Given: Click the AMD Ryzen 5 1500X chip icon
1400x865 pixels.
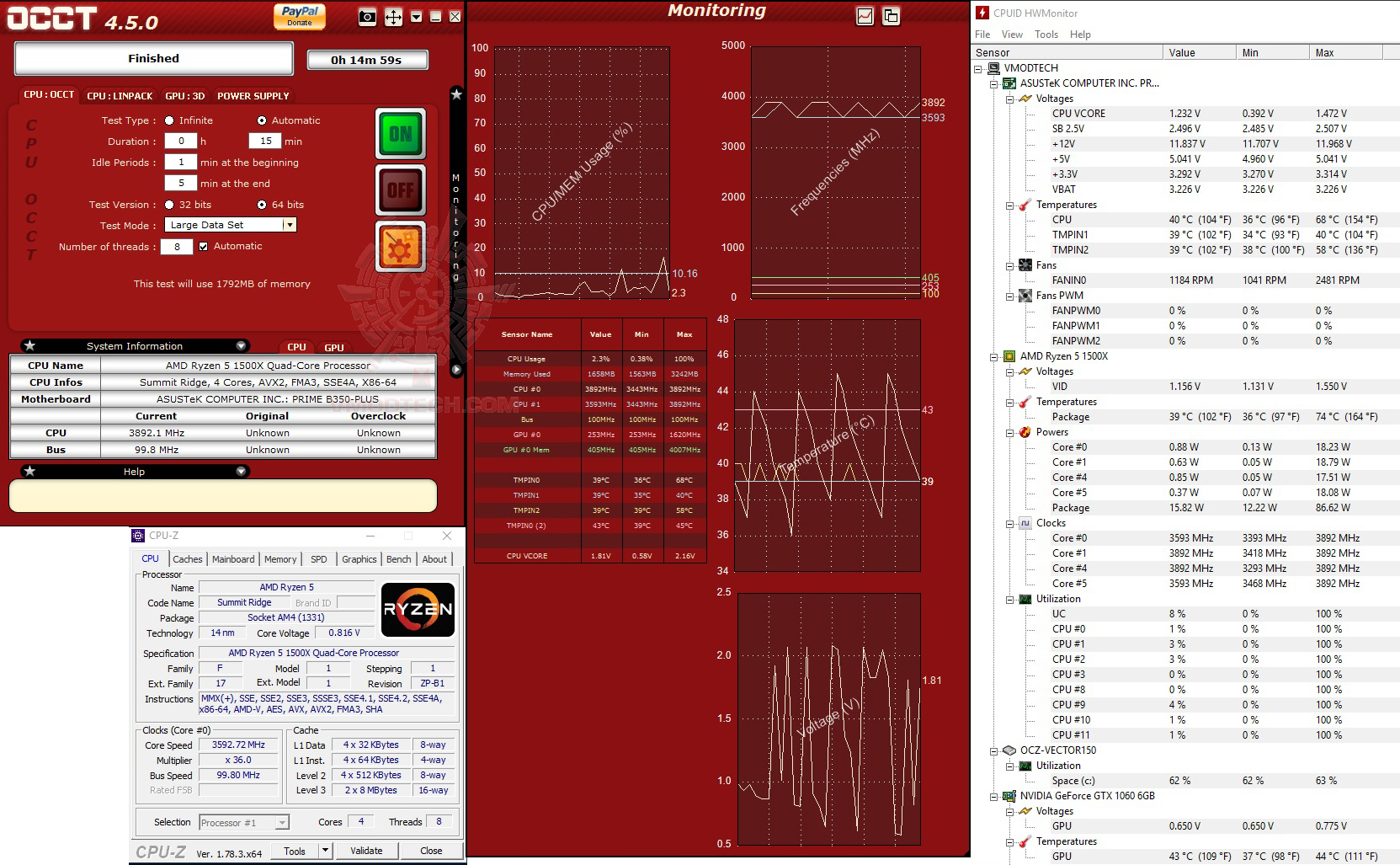Looking at the screenshot, I should [1009, 356].
